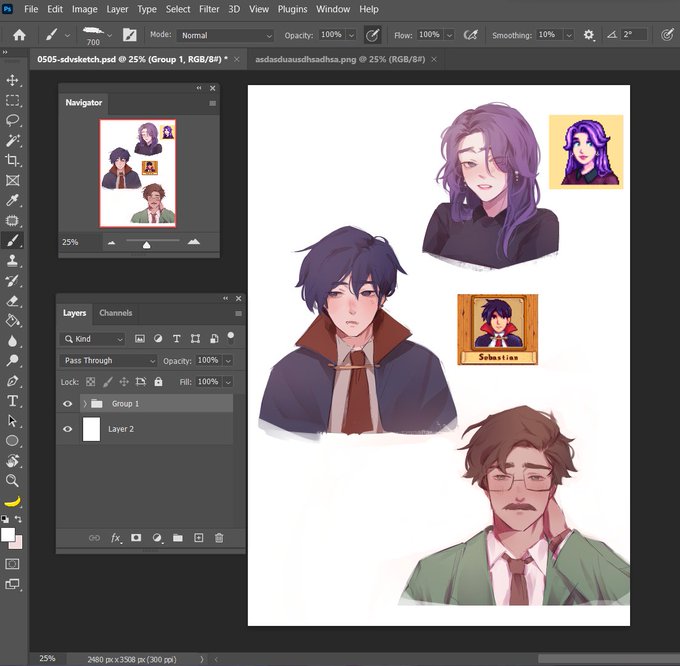The image size is (680, 666).
Task: Create a new layer
Action: click(x=199, y=538)
